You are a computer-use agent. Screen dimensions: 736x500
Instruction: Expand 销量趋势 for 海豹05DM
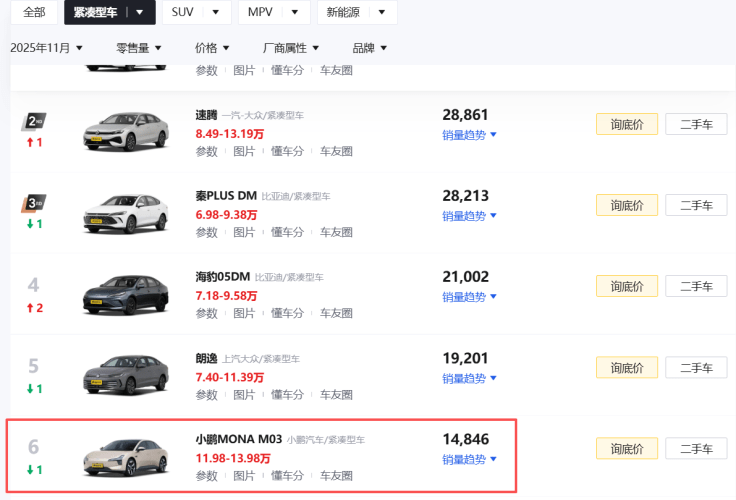tap(469, 297)
